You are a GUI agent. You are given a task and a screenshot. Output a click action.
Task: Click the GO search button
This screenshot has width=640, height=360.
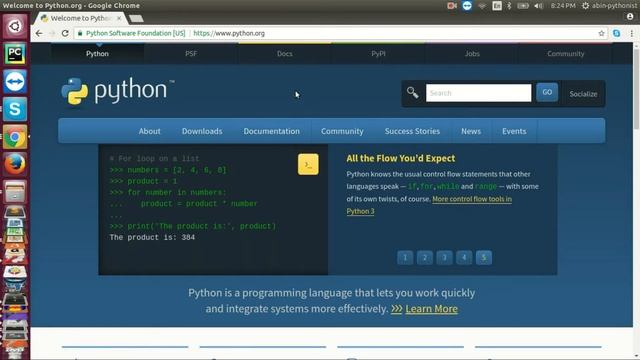tap(547, 92)
